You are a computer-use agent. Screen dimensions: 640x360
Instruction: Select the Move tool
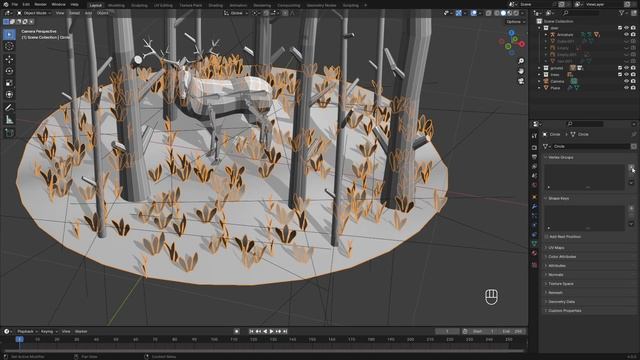(9, 60)
